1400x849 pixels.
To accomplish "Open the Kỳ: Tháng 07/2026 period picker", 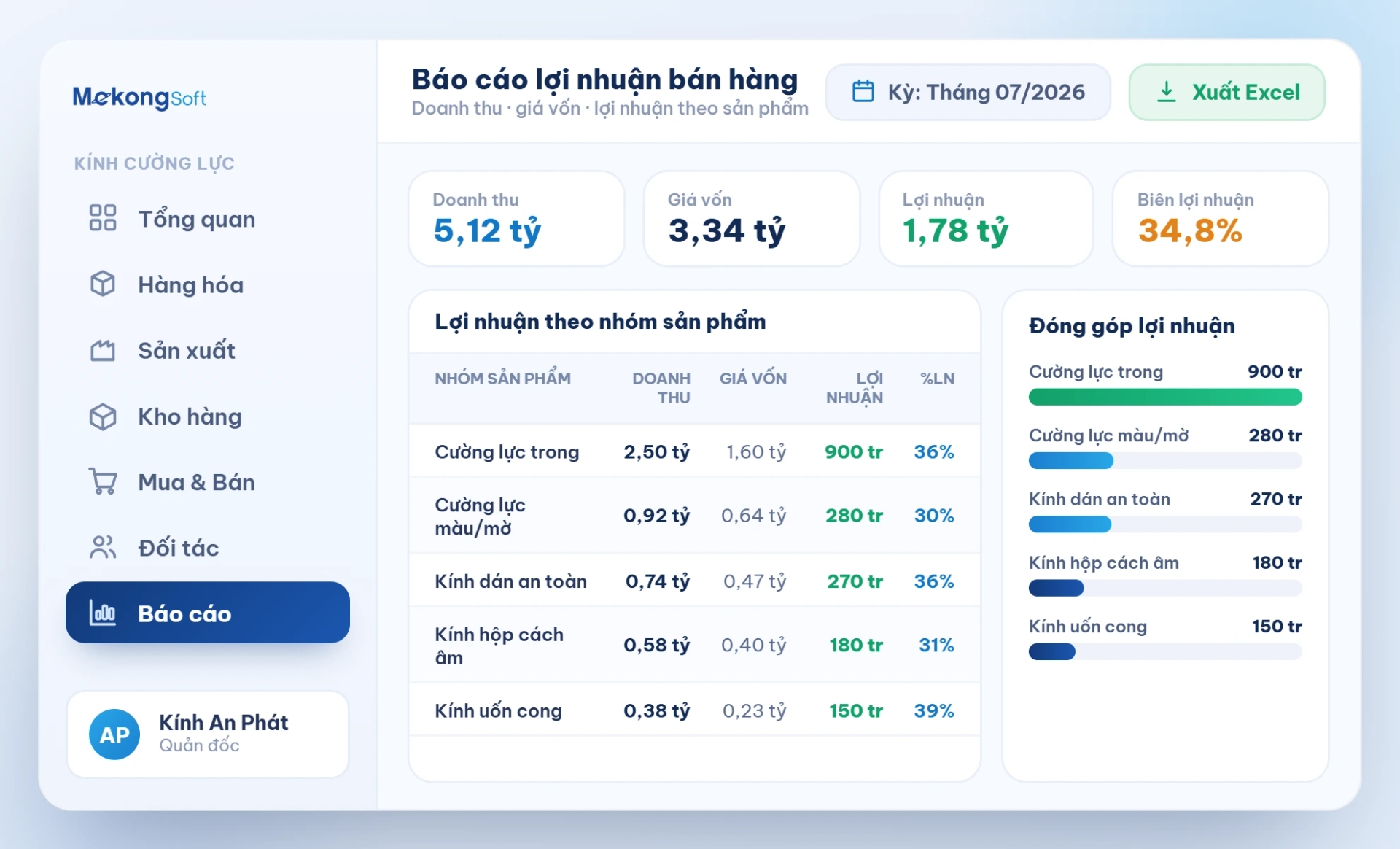I will [968, 92].
